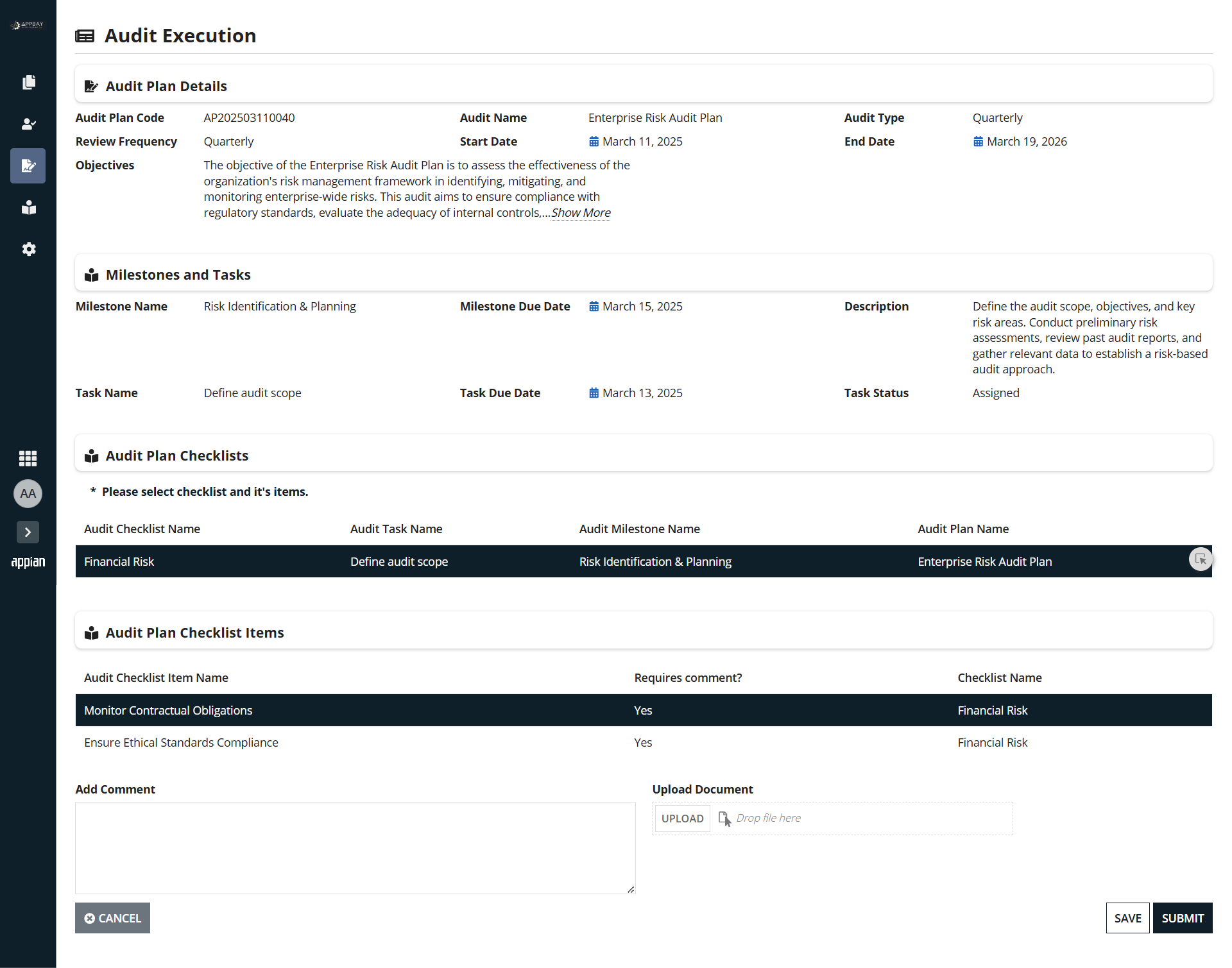Click the UPLOAD button
Viewport: 1232px width, 968px height.
pyautogui.click(x=682, y=818)
